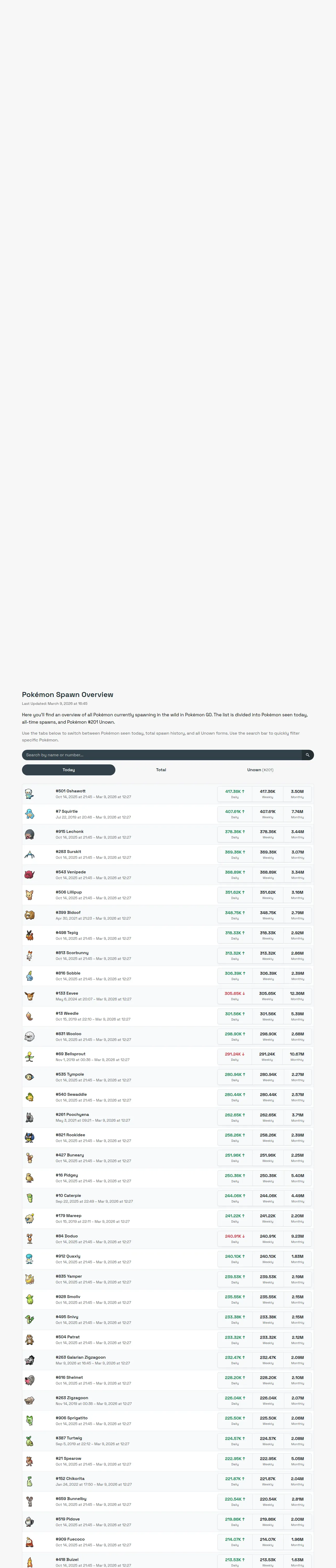Open the Unown (#201) tab

(260, 770)
